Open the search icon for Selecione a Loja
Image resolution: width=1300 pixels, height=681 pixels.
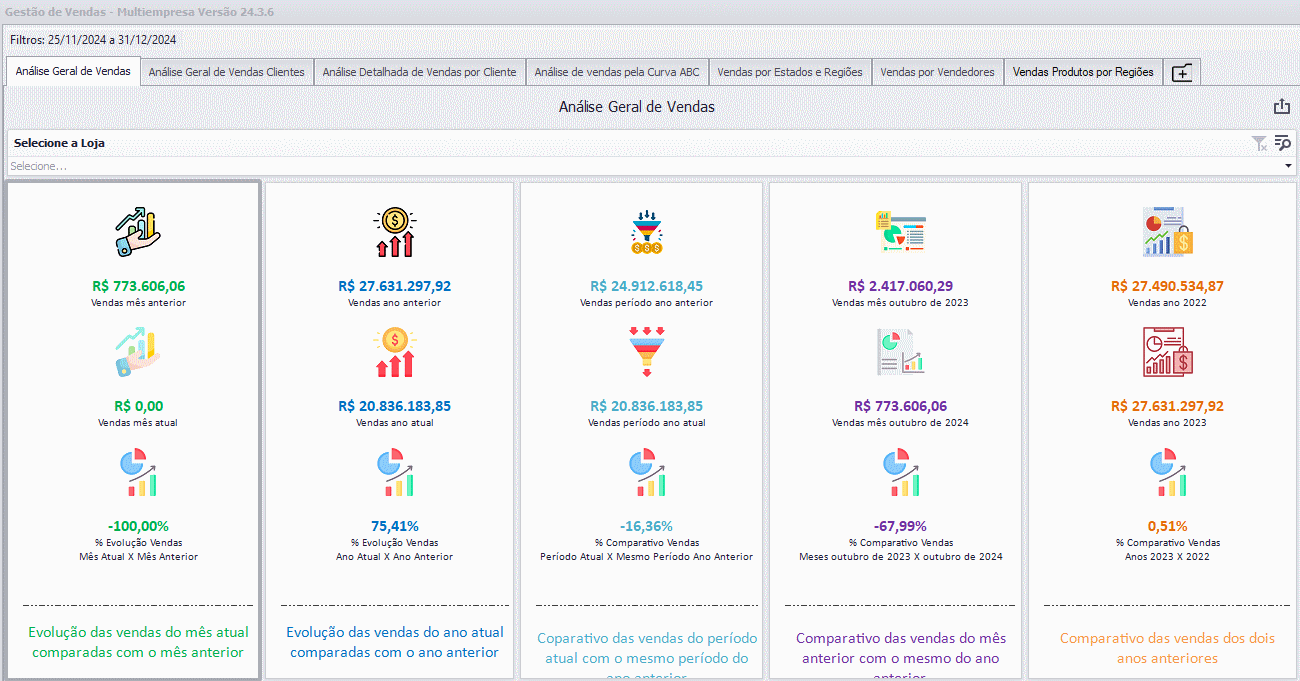1282,144
